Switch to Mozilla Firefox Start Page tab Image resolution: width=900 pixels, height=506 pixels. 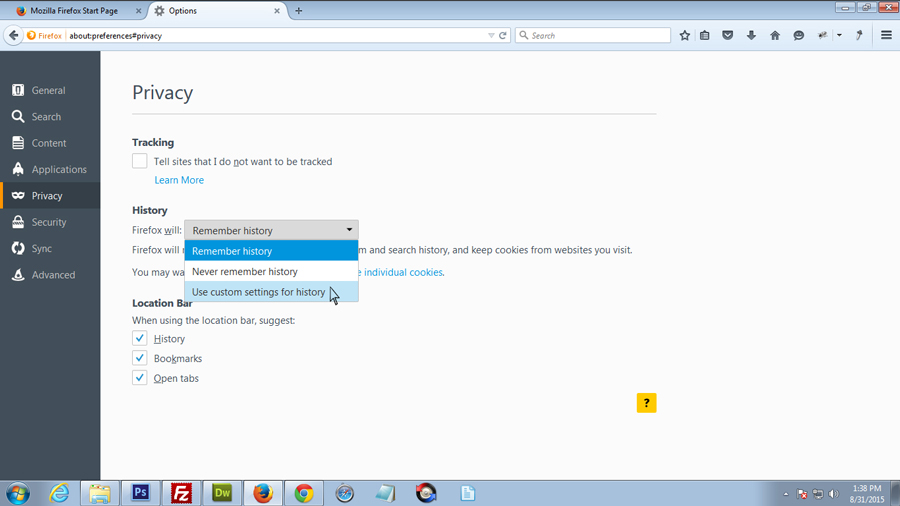[x=73, y=11]
